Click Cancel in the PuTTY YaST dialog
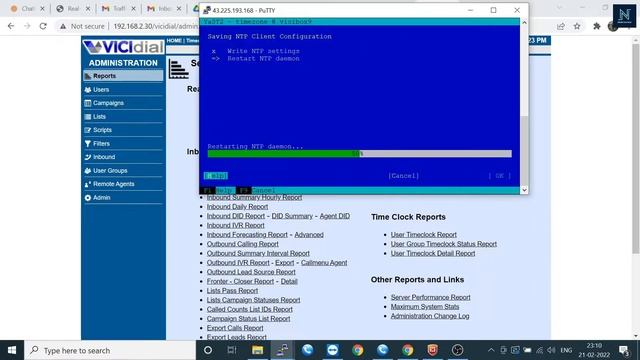 coord(404,176)
